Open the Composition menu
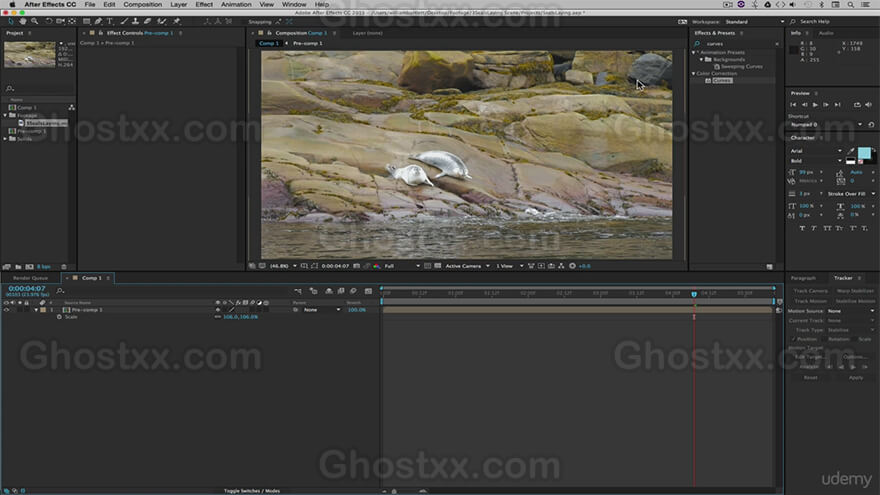The height and width of the screenshot is (495, 880). pyautogui.click(x=143, y=4)
